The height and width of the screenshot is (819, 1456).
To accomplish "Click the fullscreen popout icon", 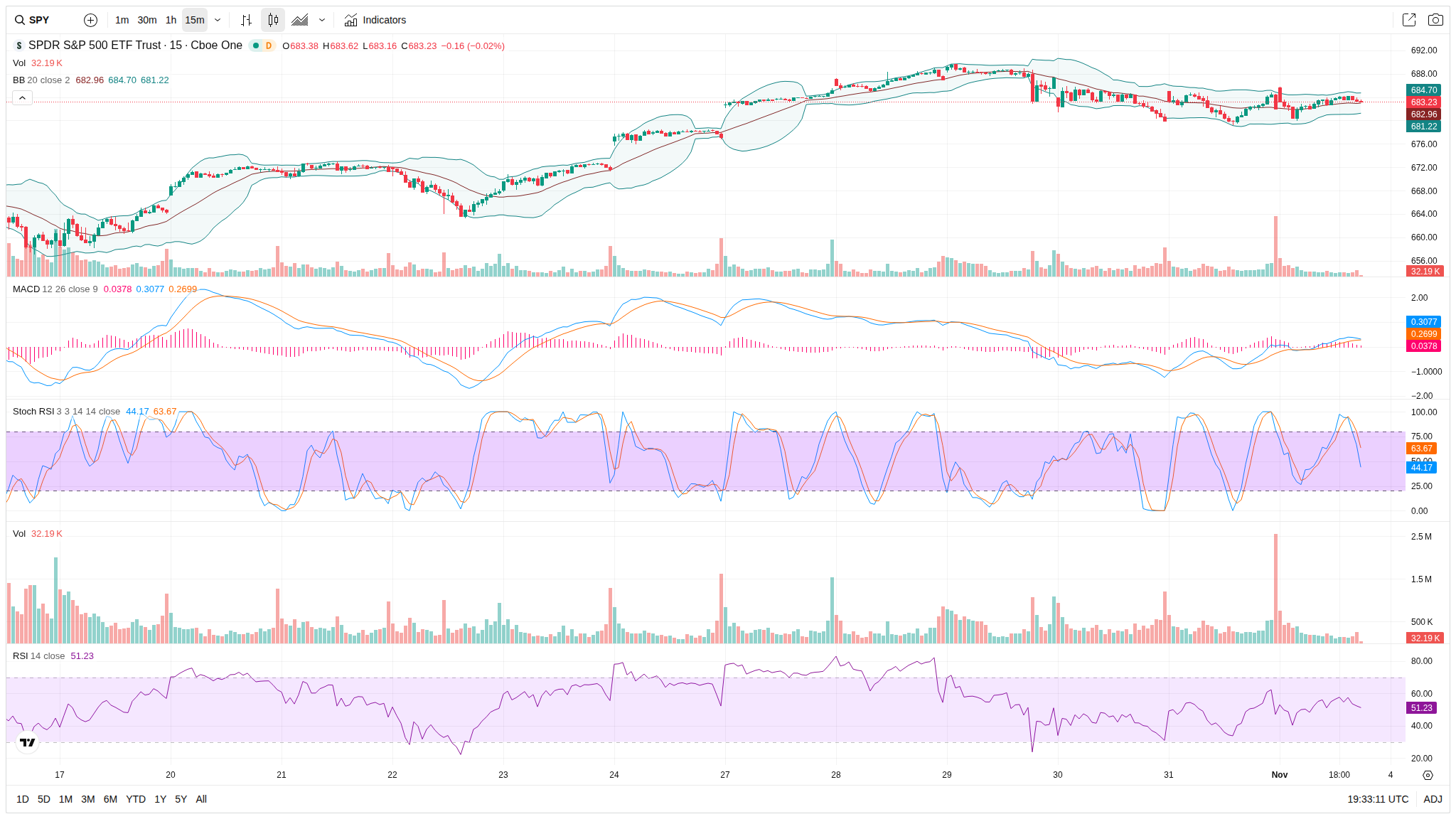I will [x=1408, y=20].
